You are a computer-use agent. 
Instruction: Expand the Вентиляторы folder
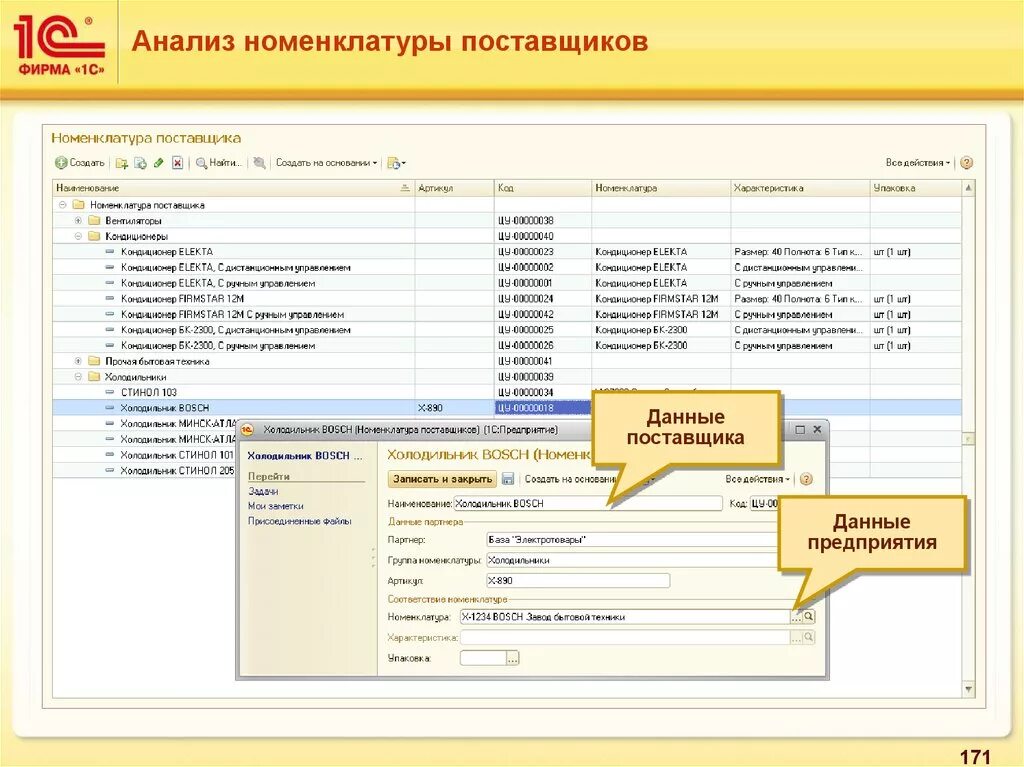point(78,221)
